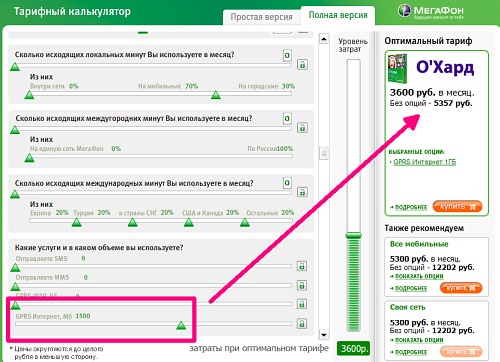Open GPRS Интернет 1ГБ option link
The height and width of the screenshot is (362, 500).
pyautogui.click(x=425, y=162)
